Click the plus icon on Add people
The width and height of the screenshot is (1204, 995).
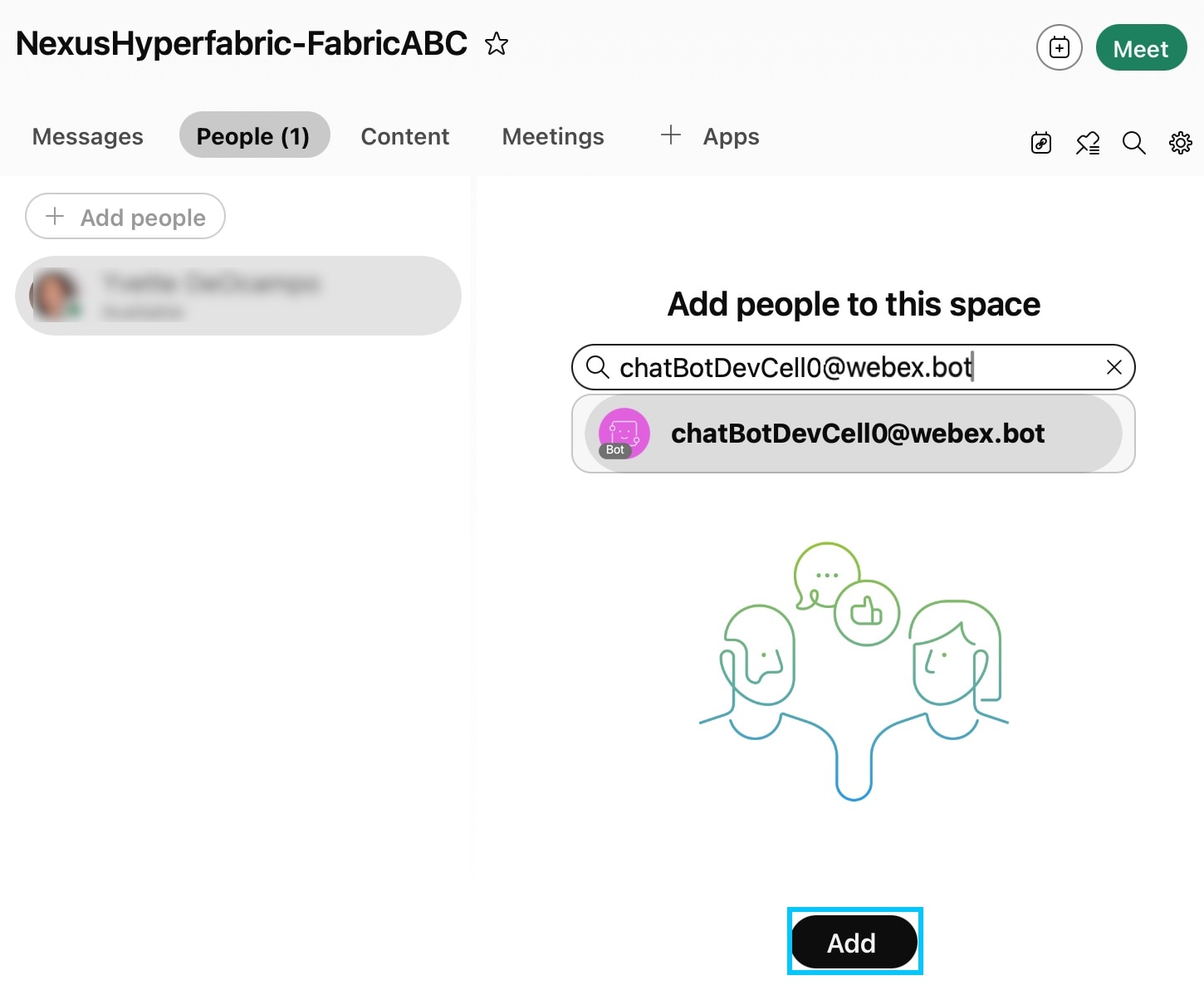pos(53,216)
